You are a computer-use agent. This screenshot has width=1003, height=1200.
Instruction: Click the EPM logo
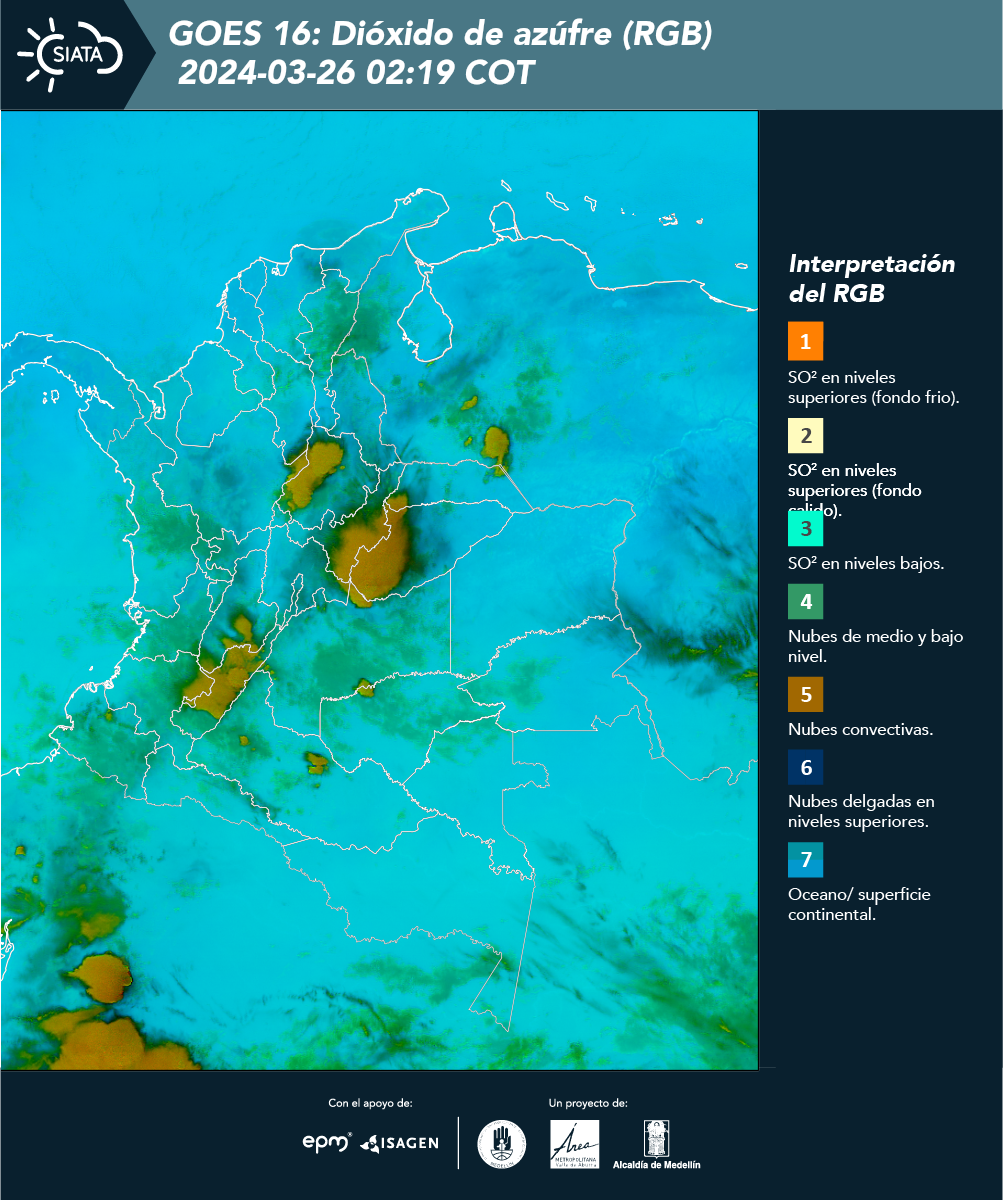(327, 1142)
